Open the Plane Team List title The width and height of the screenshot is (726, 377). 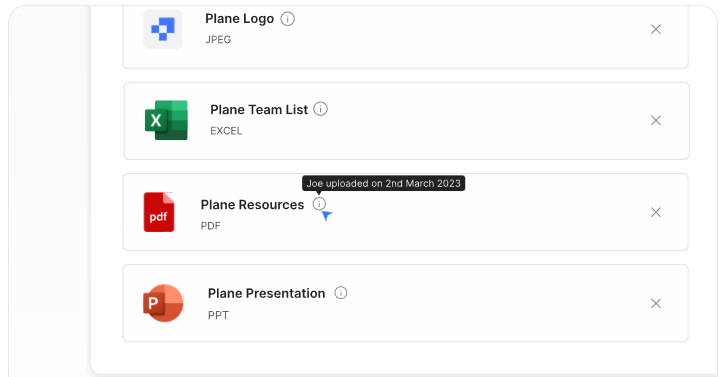pos(259,109)
